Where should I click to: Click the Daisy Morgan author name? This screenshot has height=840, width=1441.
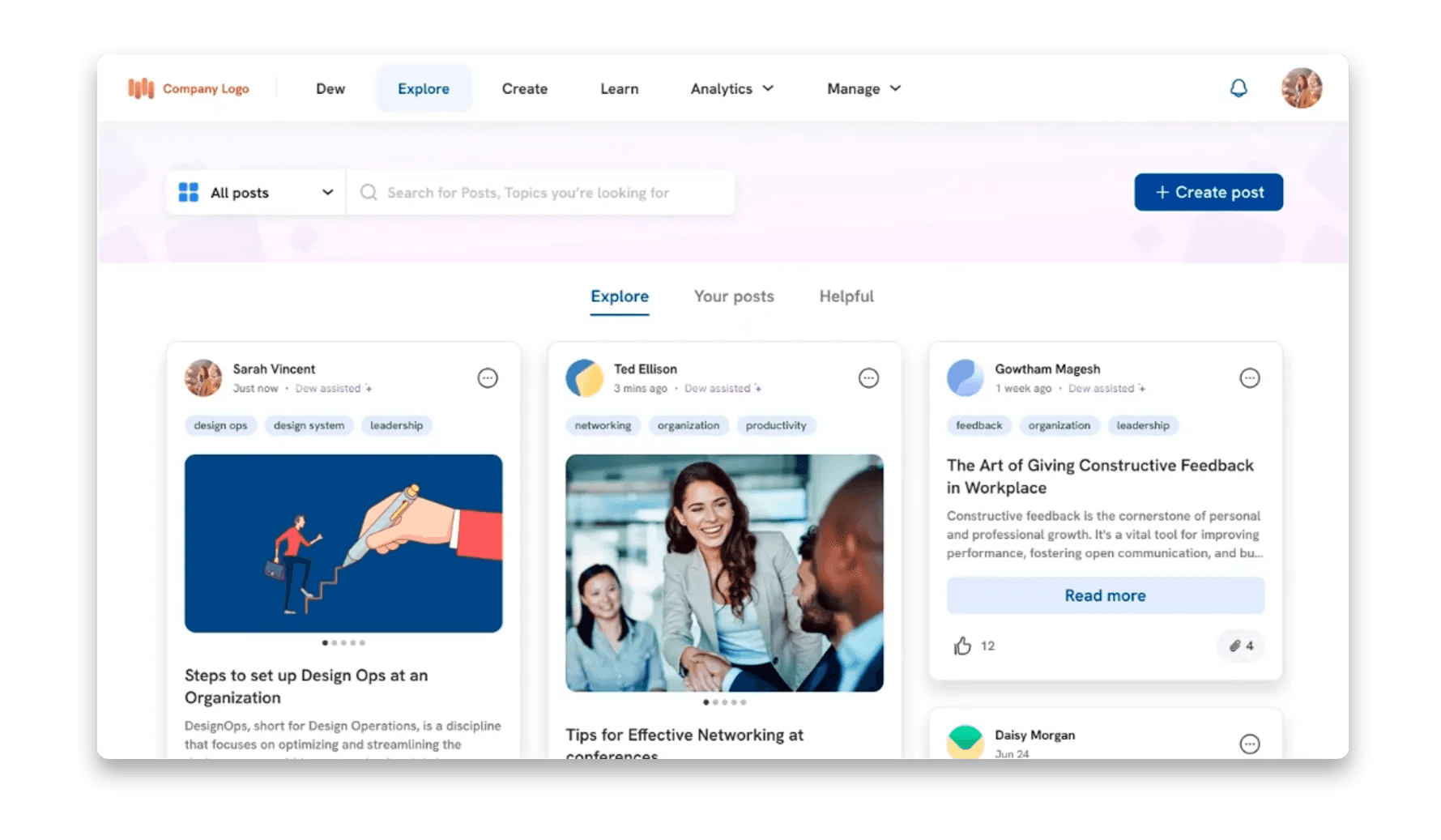[1034, 735]
